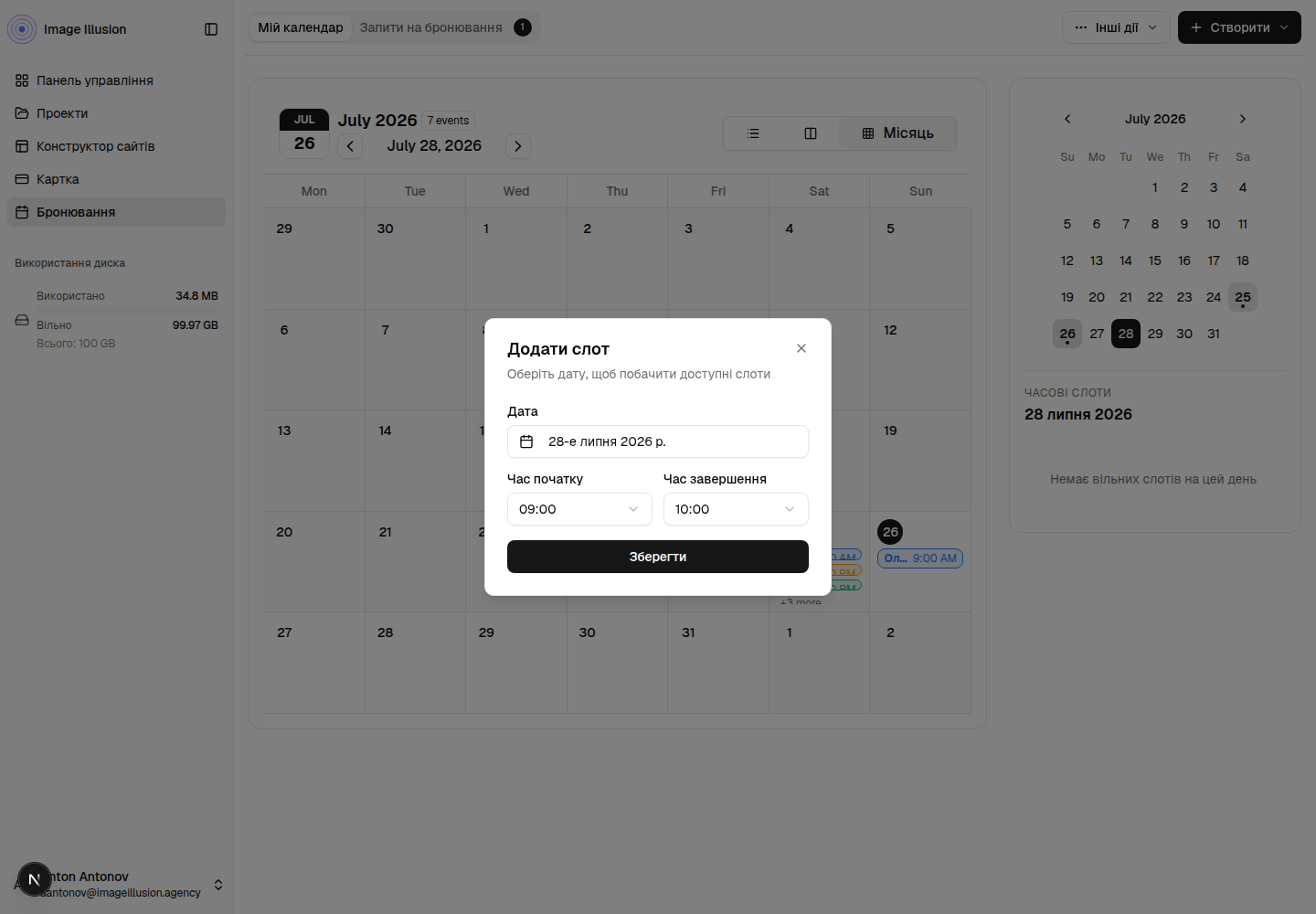Select day 13 cell in month grid
The height and width of the screenshot is (914, 1316).
click(314, 461)
